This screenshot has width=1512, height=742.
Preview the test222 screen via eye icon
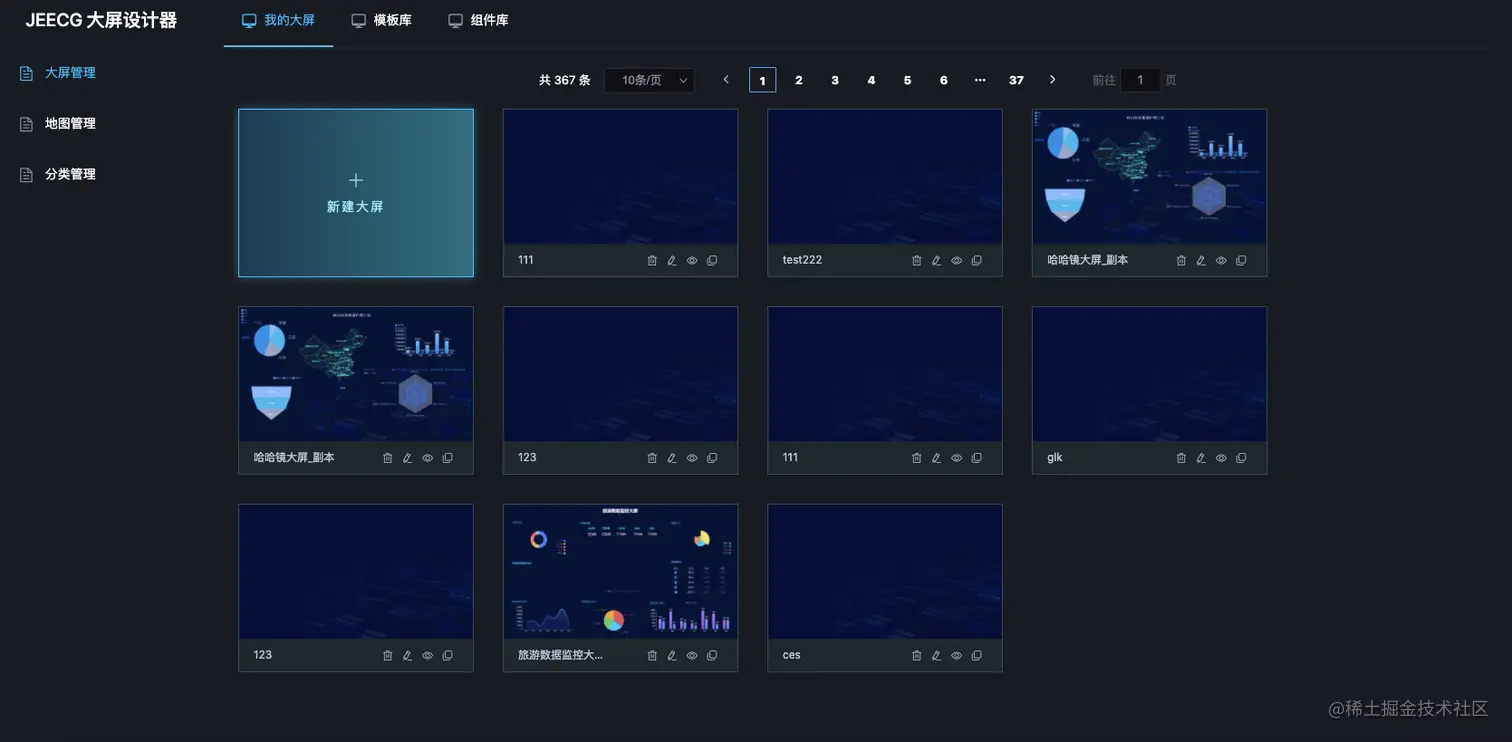click(957, 260)
